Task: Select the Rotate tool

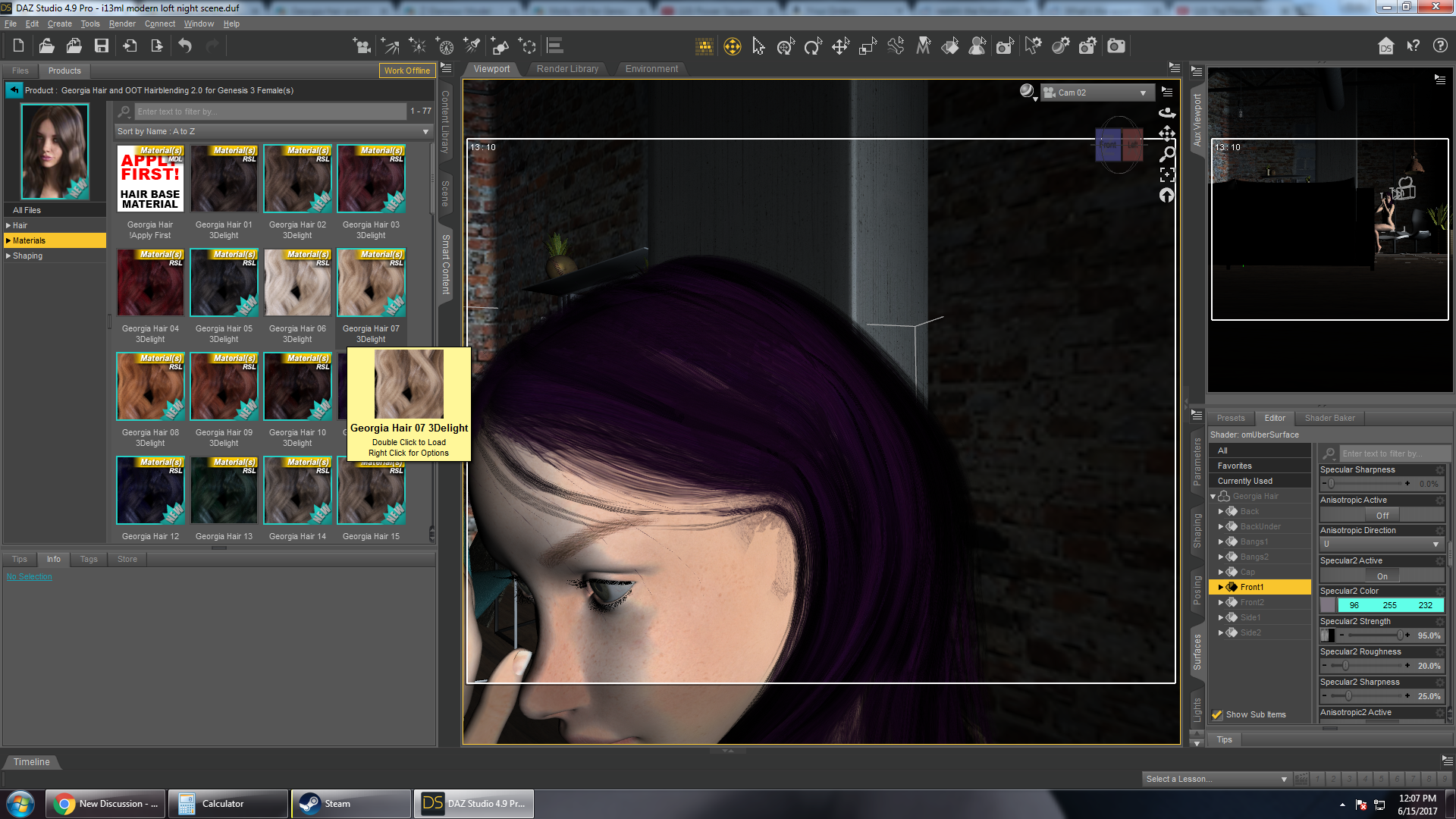Action: [812, 46]
